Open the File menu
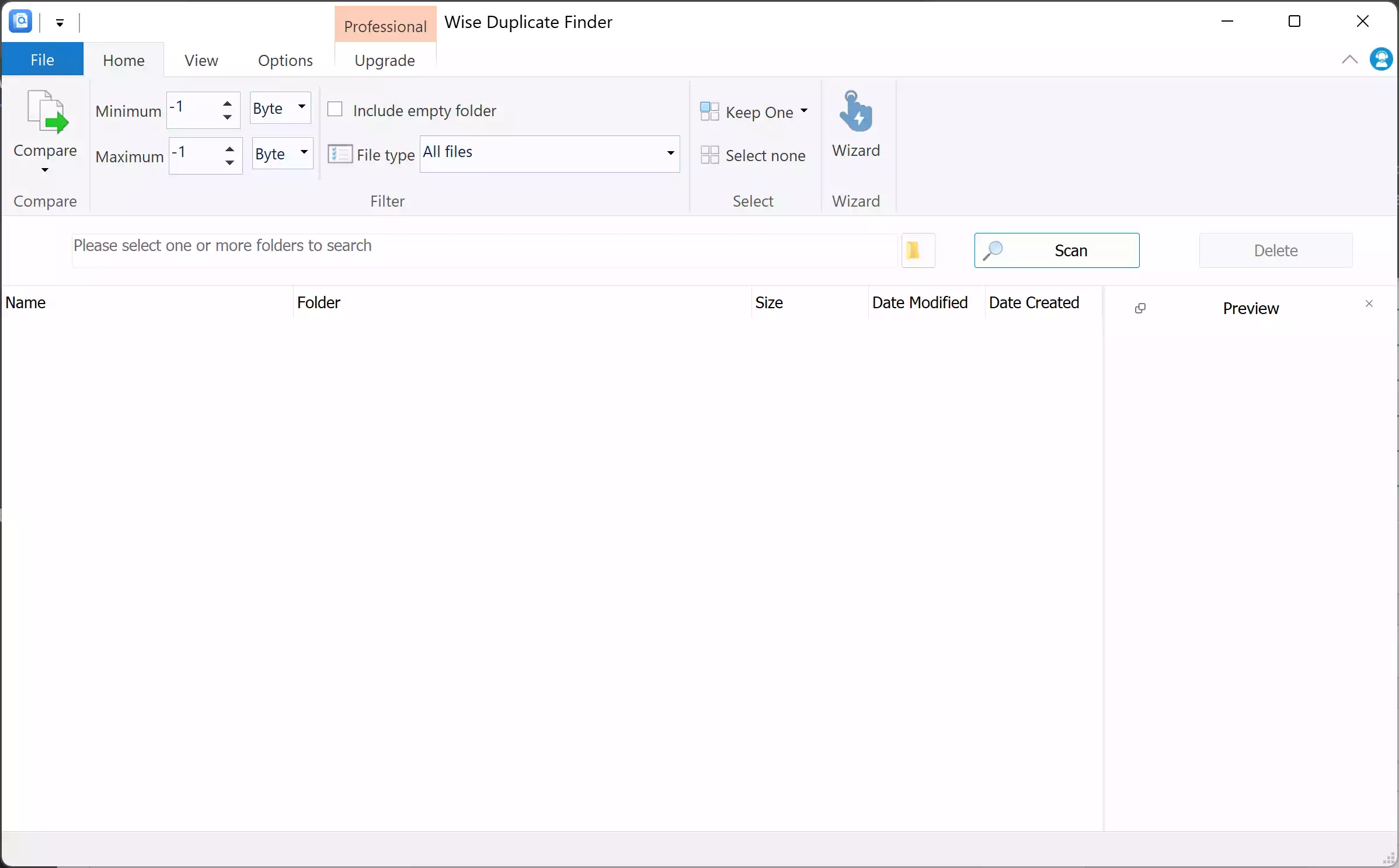Screen dimensions: 1399x868 (41, 59)
